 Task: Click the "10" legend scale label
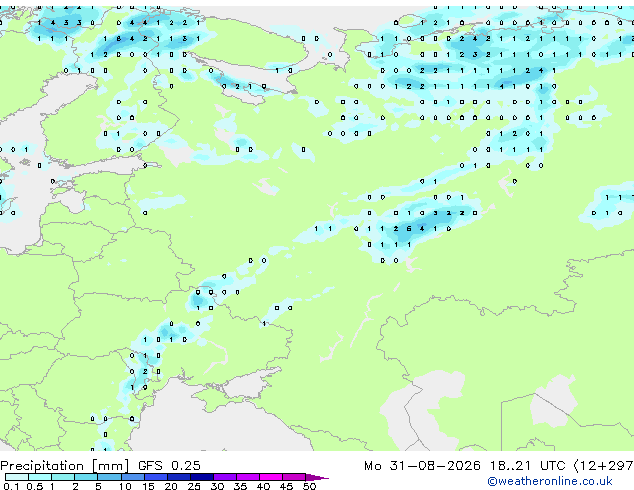click(x=125, y=486)
